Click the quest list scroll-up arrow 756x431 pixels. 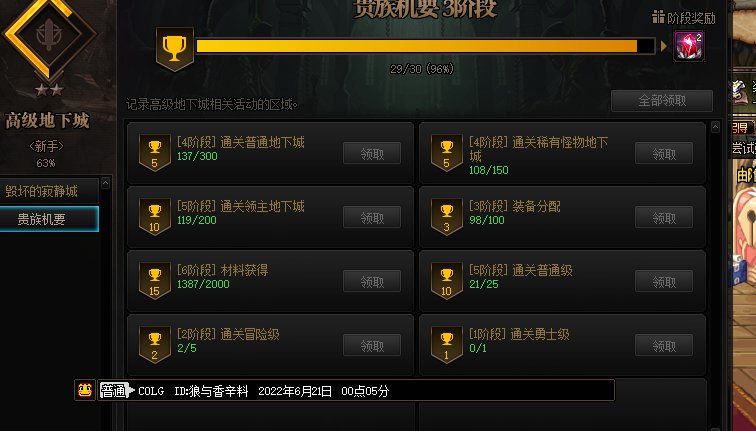point(716,127)
